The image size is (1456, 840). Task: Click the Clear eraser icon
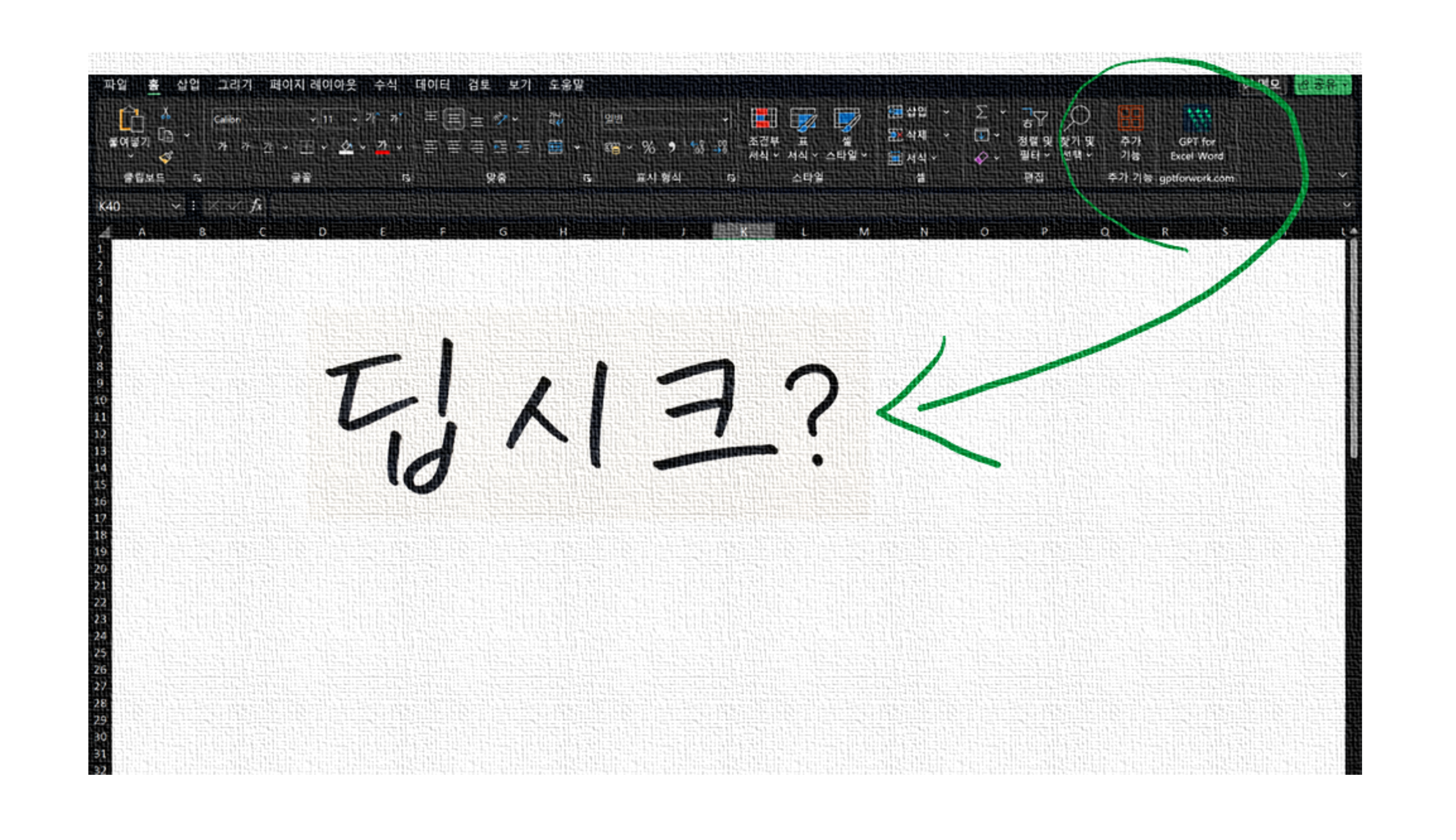point(981,158)
